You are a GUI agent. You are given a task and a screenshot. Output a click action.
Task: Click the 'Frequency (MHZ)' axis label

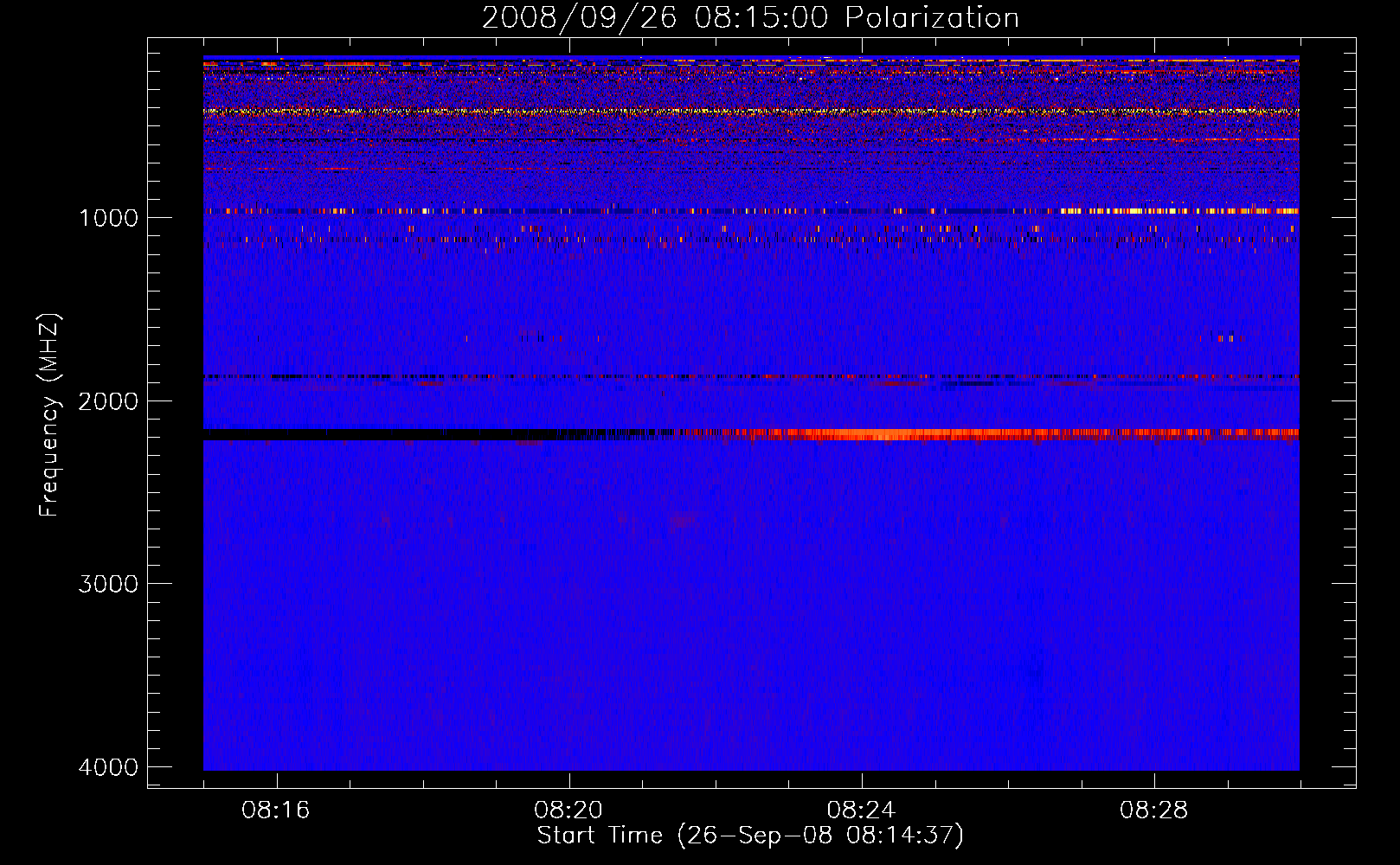(50, 415)
